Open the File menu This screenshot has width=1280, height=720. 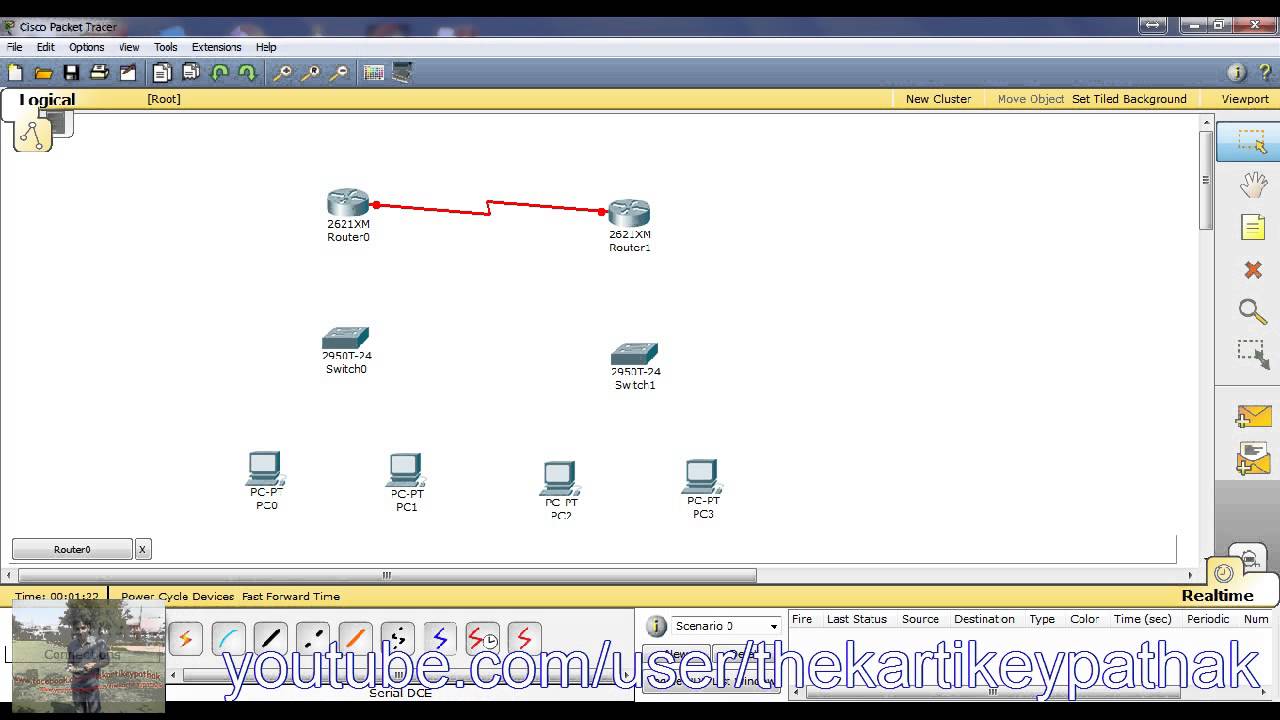pos(15,47)
